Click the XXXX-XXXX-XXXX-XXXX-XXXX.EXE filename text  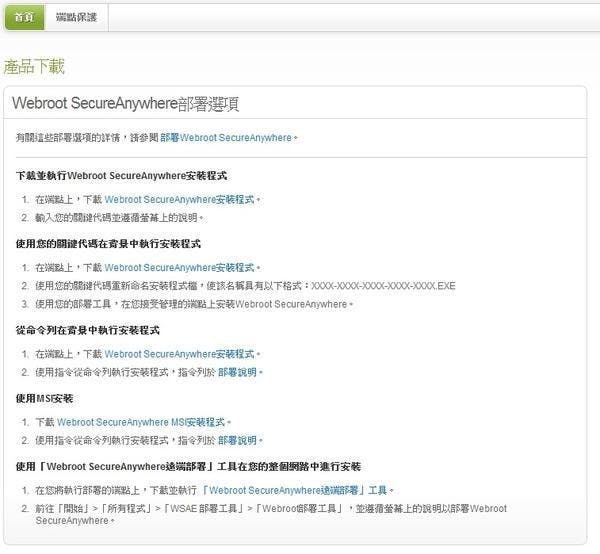(x=383, y=286)
